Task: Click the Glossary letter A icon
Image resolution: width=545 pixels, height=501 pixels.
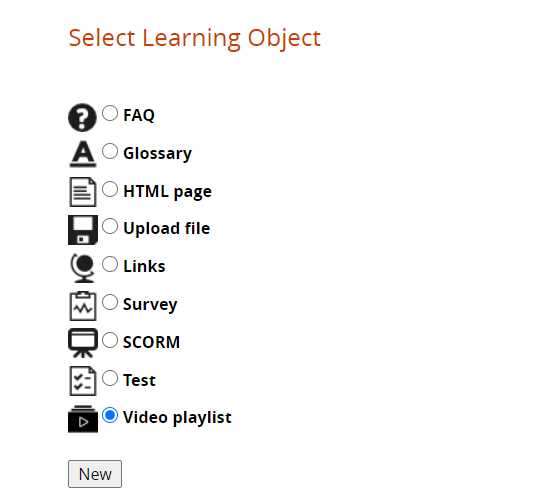Action: coord(83,154)
